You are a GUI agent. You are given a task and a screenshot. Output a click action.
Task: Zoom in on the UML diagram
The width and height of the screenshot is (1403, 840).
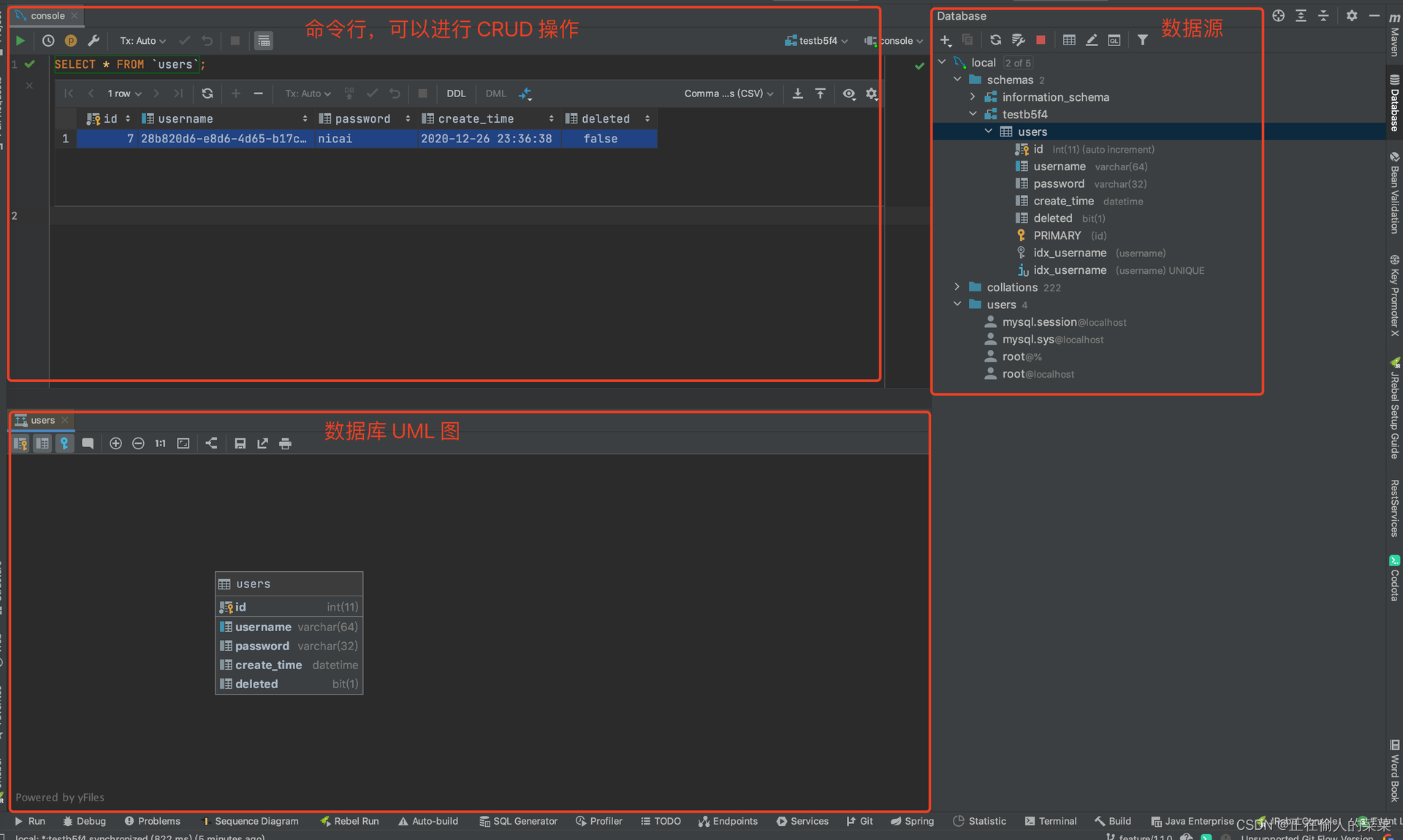115,443
